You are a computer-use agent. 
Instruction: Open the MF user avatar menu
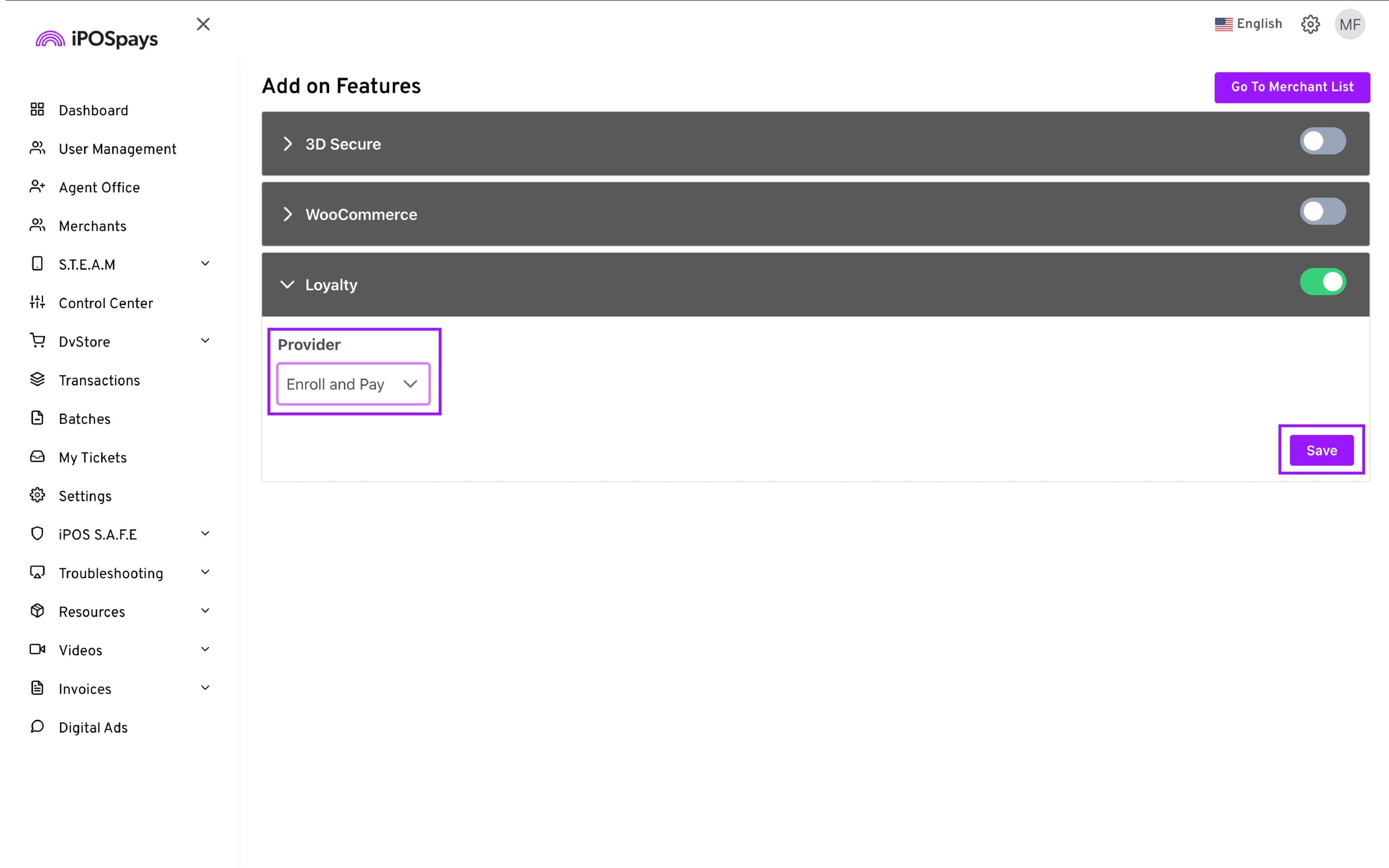(x=1350, y=24)
